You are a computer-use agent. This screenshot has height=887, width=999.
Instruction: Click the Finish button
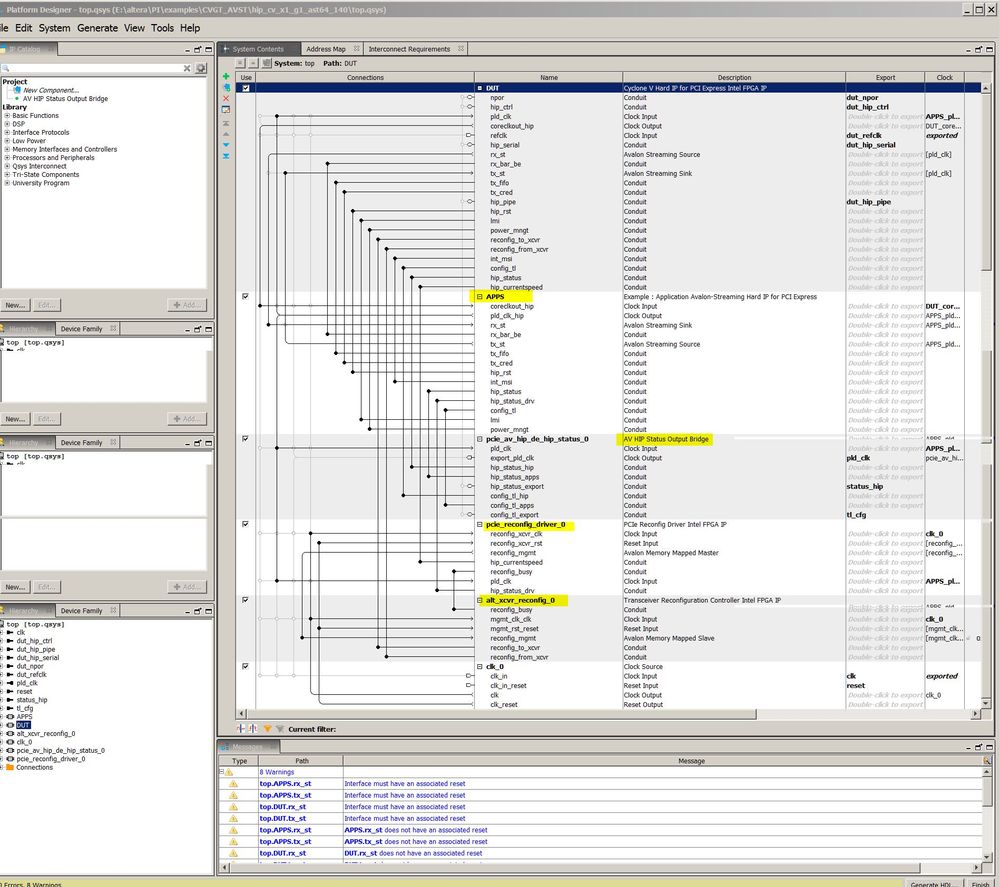point(979,884)
